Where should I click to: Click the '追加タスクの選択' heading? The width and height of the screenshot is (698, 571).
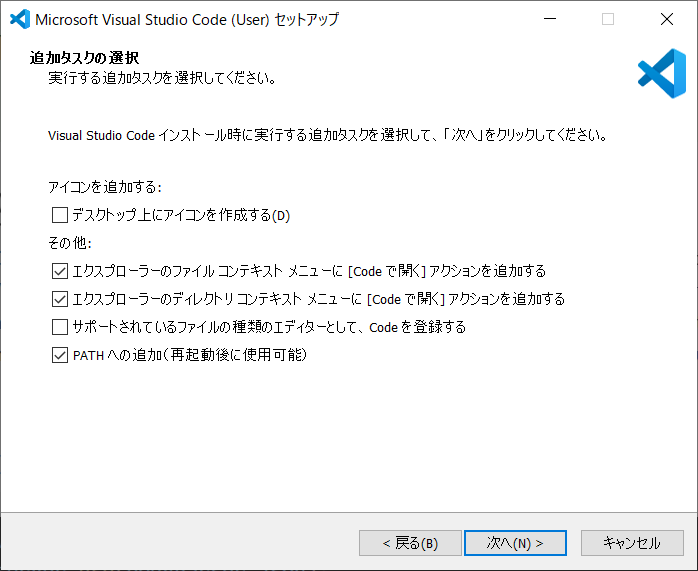[x=84, y=57]
